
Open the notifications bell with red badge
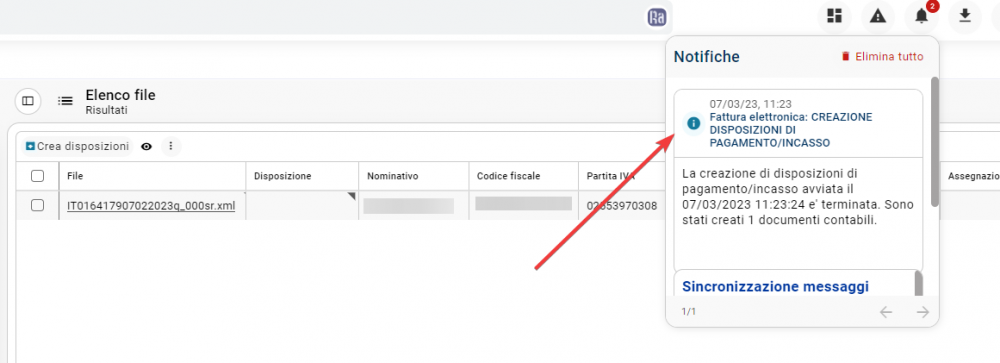[x=922, y=17]
